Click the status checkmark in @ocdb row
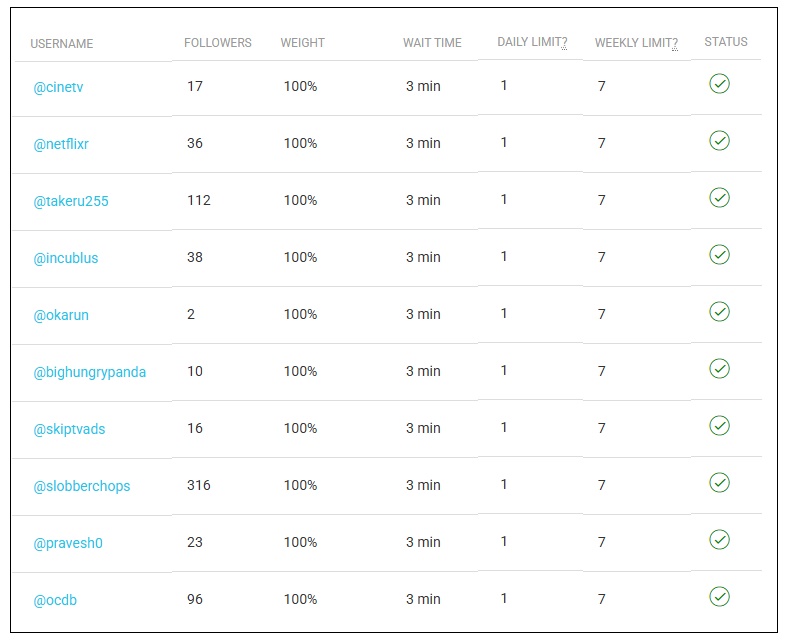This screenshot has height=643, width=788. 719,596
